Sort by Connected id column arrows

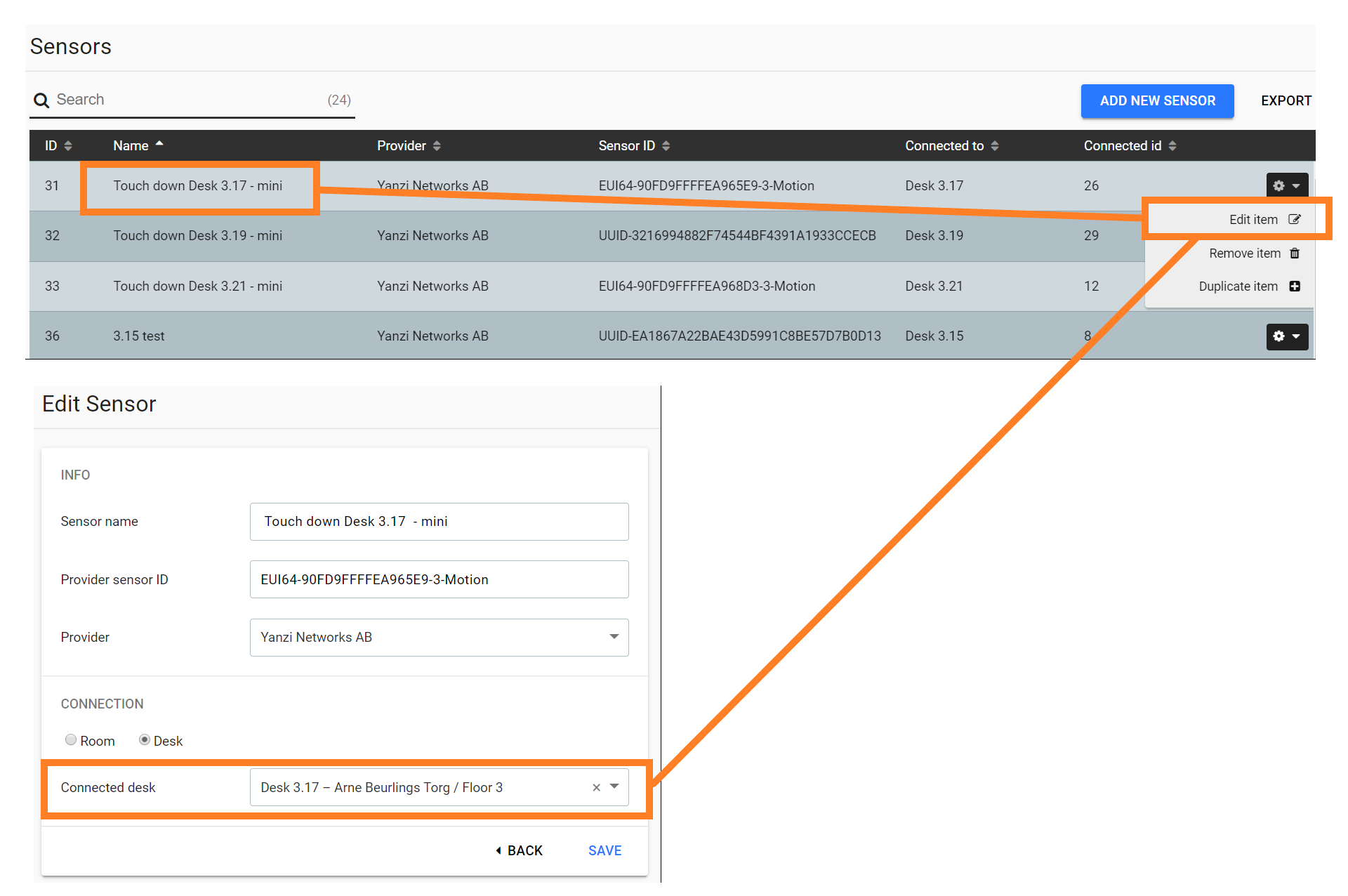pyautogui.click(x=1172, y=145)
